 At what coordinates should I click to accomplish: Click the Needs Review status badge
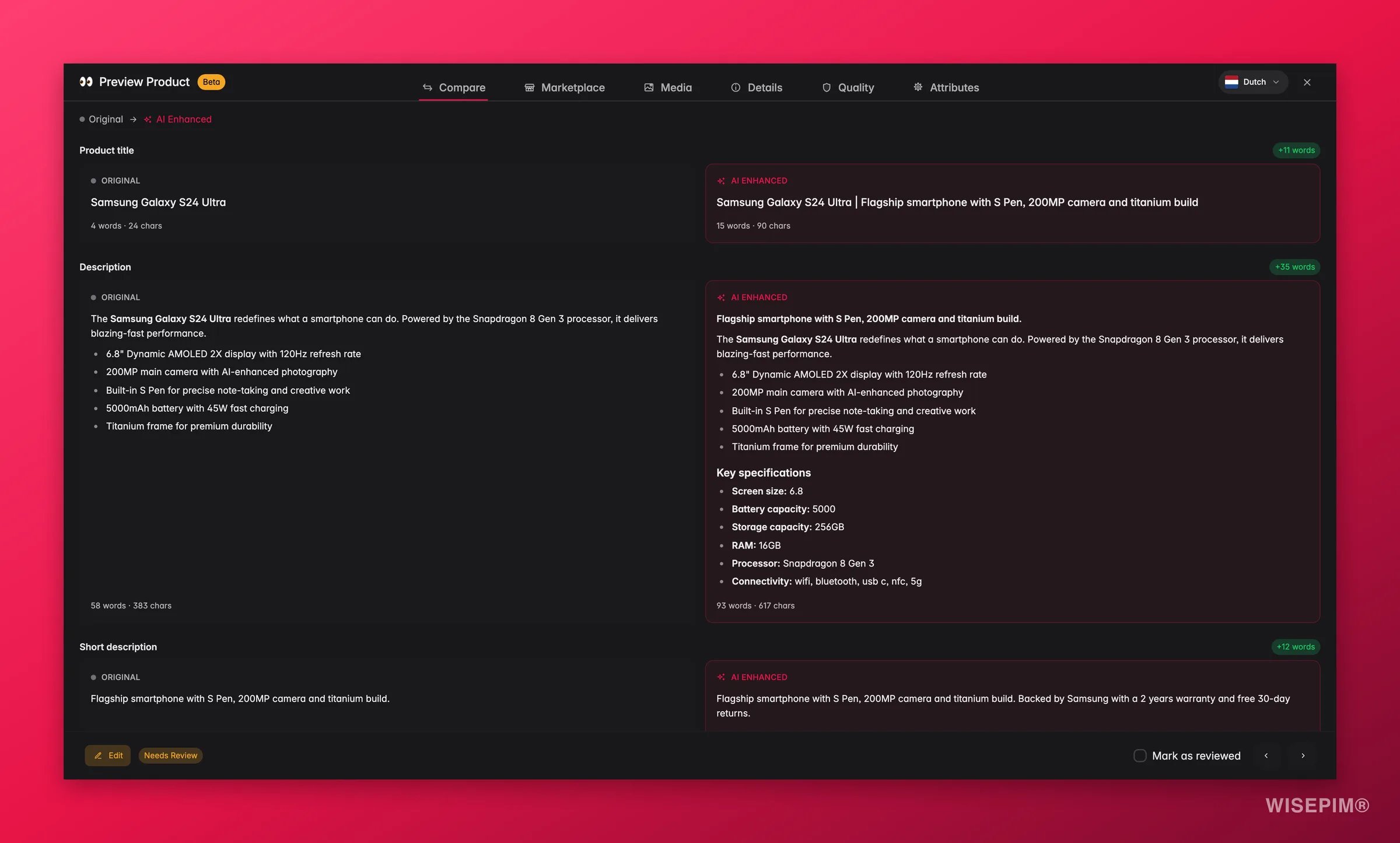(x=170, y=755)
